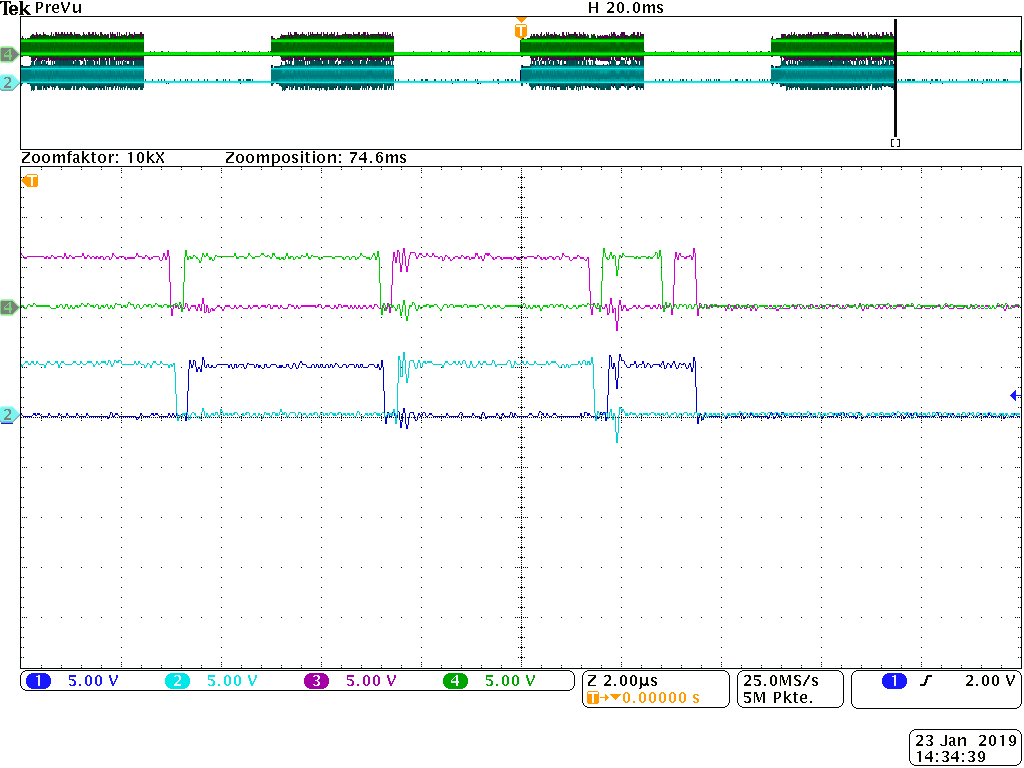
Task: Click the Z 2.00µs zoom timebase readout
Action: tap(622, 681)
